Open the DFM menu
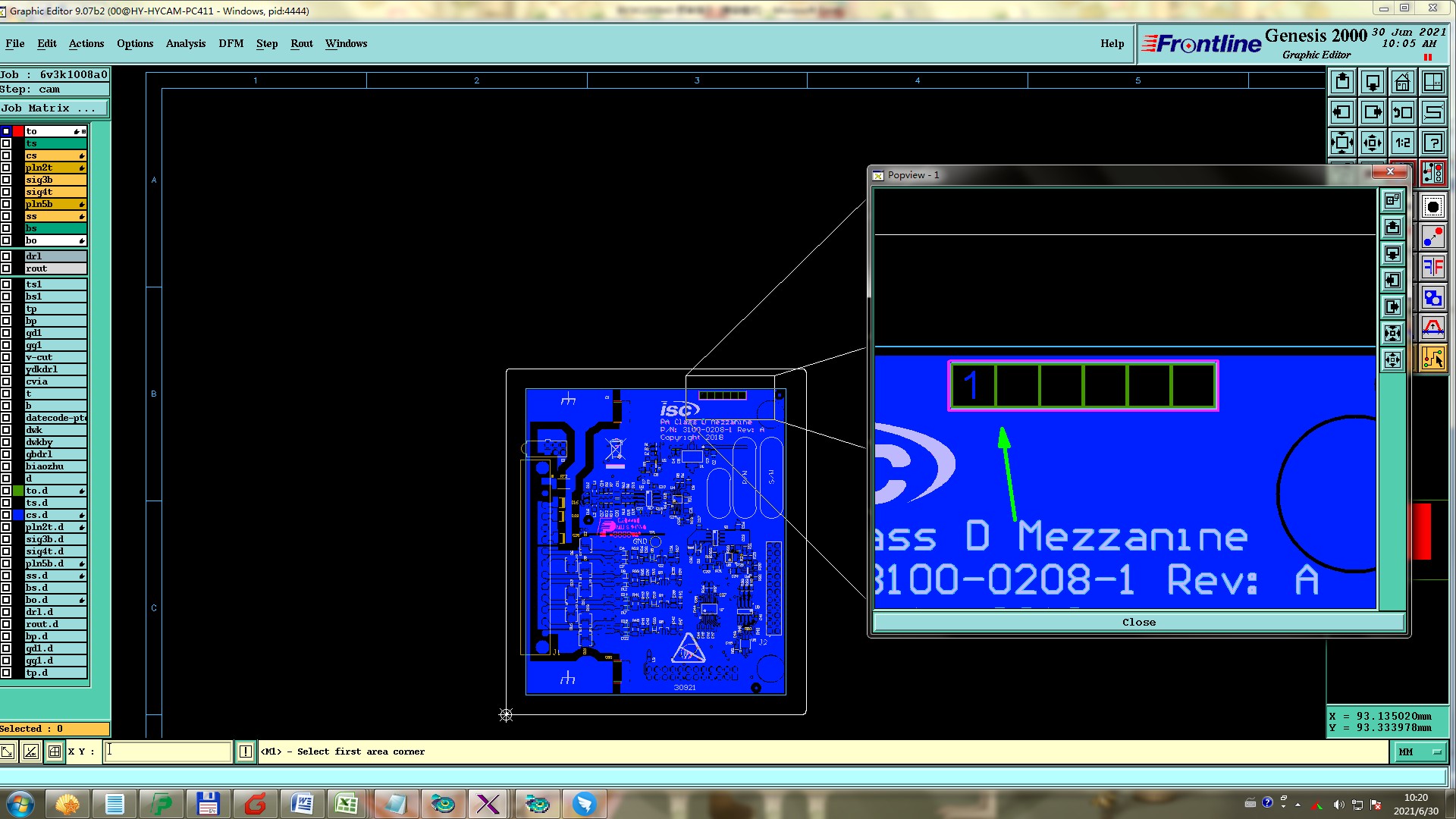The width and height of the screenshot is (1456, 819). (231, 43)
